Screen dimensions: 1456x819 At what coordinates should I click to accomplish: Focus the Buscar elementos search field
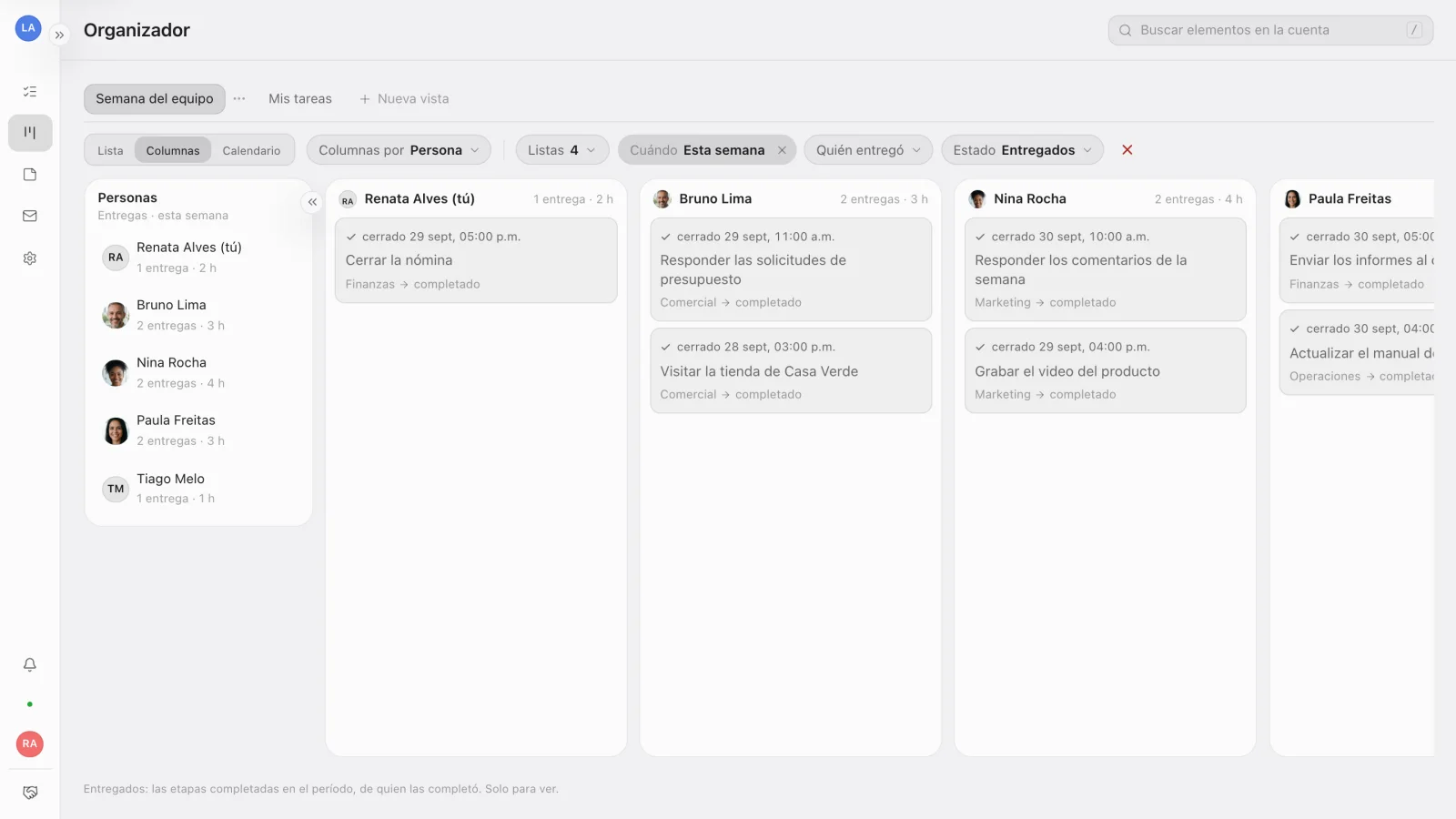(x=1270, y=30)
